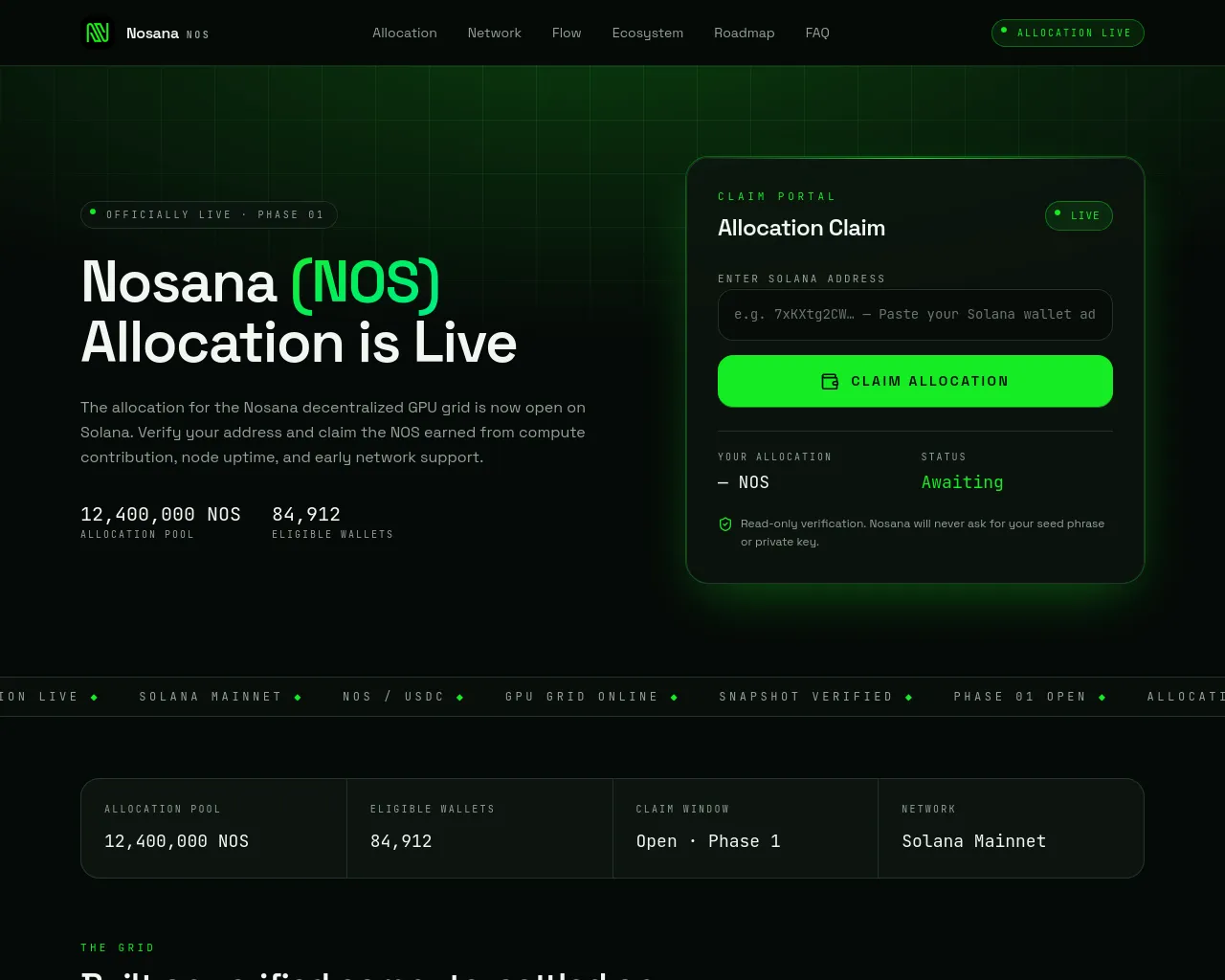Click 'Solana Mainnet' in the scrolling ticker

[211, 697]
